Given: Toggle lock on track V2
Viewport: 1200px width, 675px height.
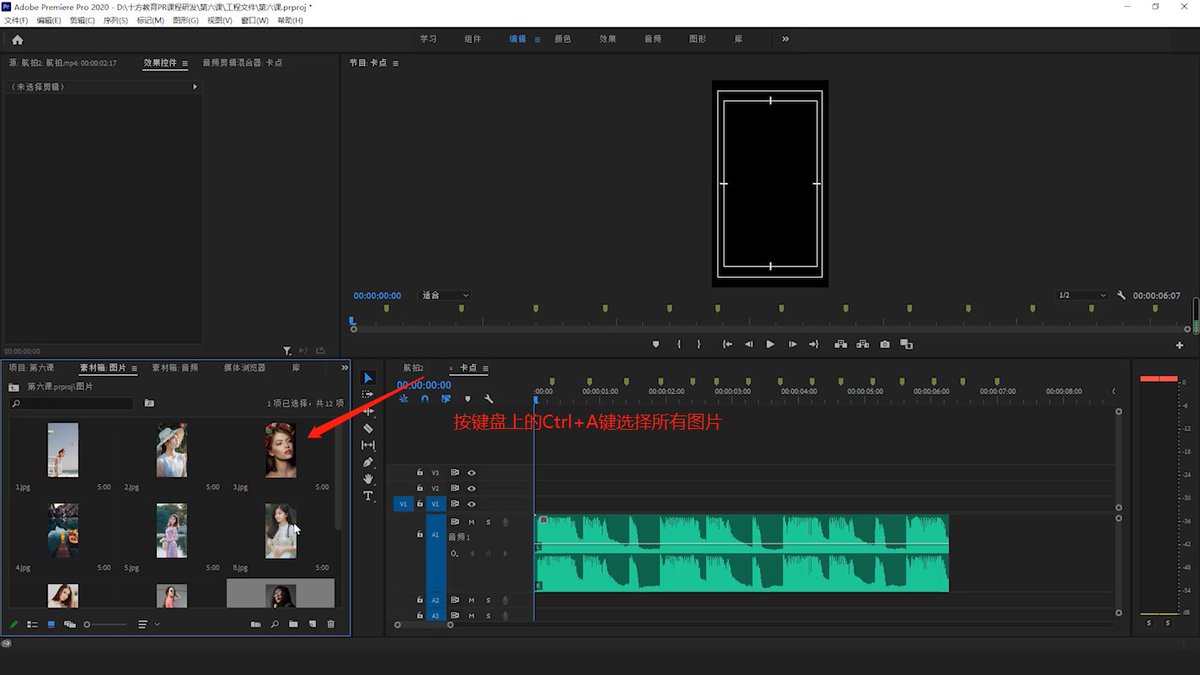Looking at the screenshot, I should pyautogui.click(x=420, y=488).
